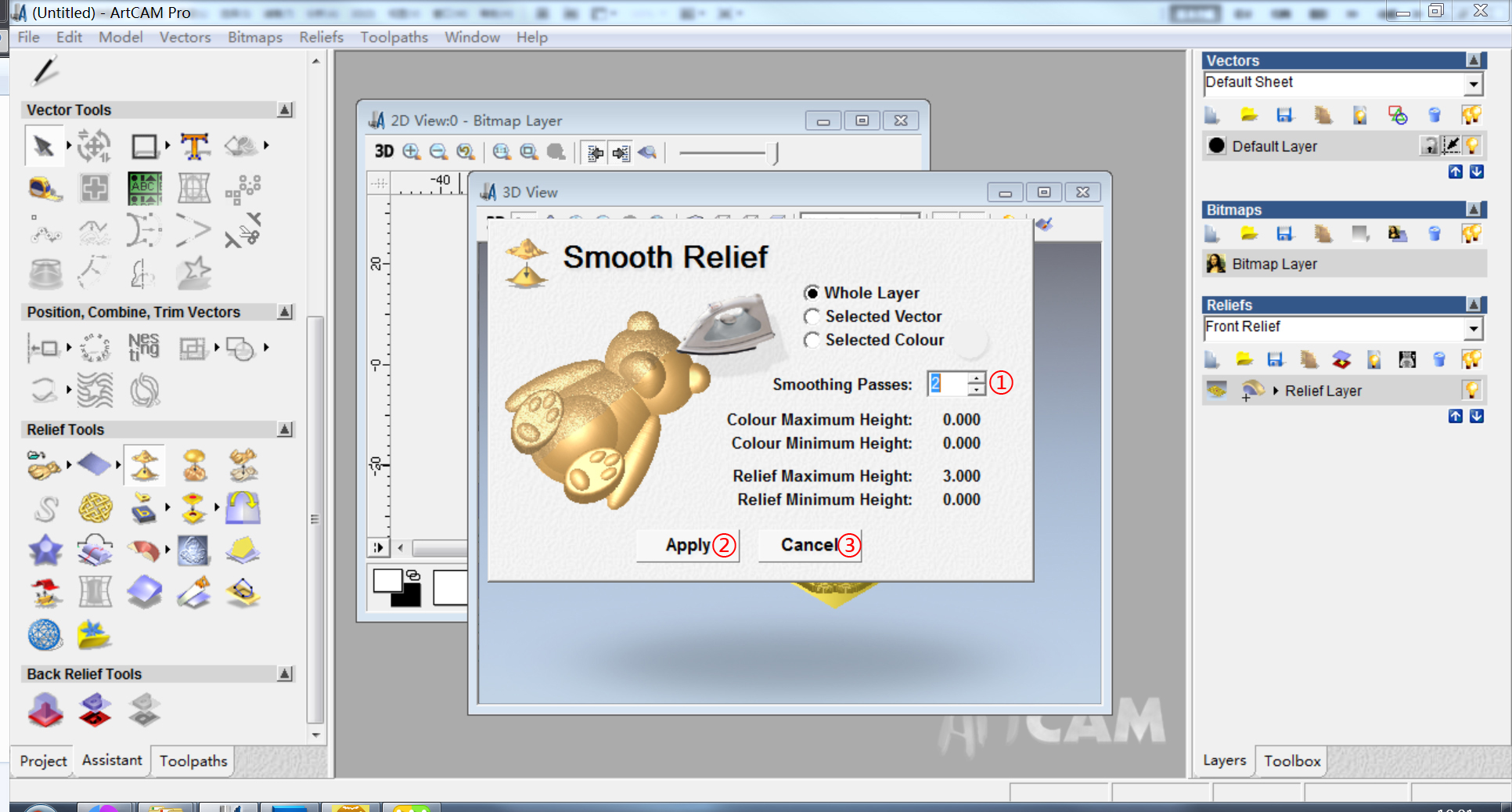The height and width of the screenshot is (812, 1512).
Task: Toggle Default Layer visibility lightbulb
Action: point(1473,146)
